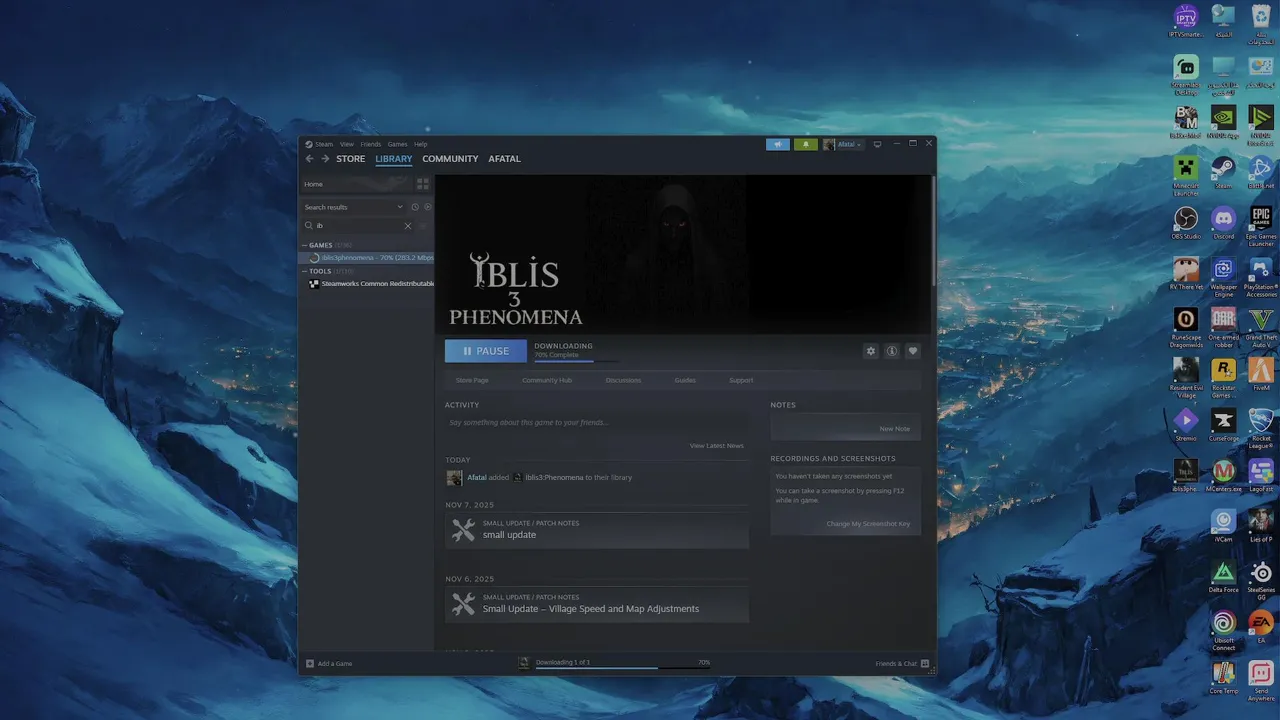
Task: Collapse the TOOLS category
Action: [x=305, y=271]
